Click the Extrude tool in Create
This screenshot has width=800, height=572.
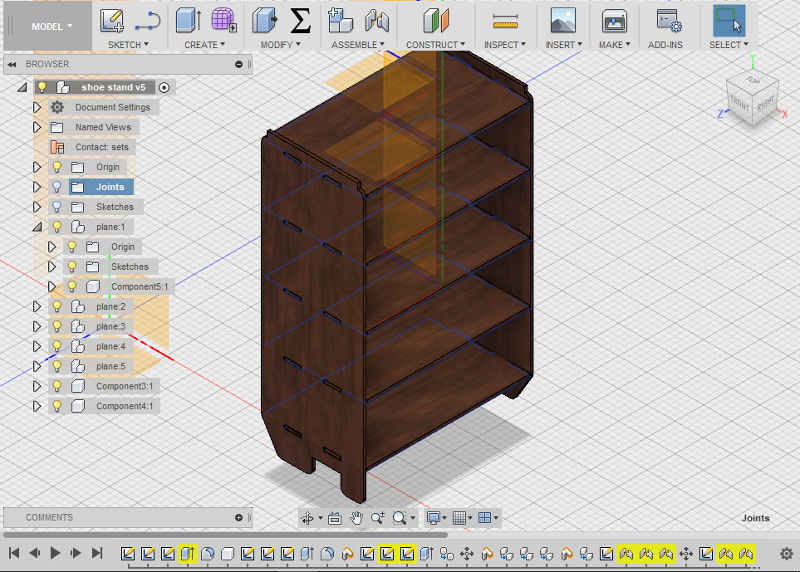(188, 21)
